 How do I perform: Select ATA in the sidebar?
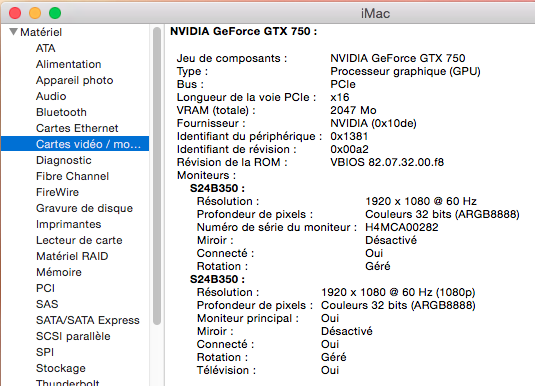[45, 48]
